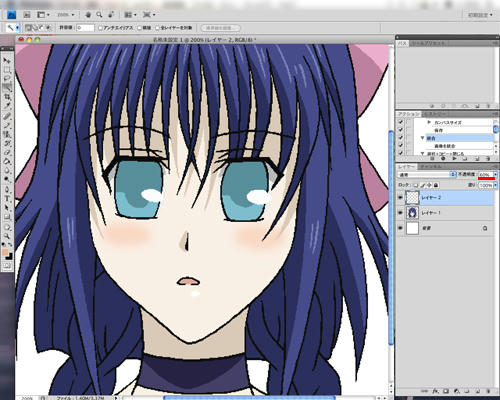Screen dimensions: 500x400
Task: Toggle the 全レイヤーを対象 checkbox
Action: point(157,28)
